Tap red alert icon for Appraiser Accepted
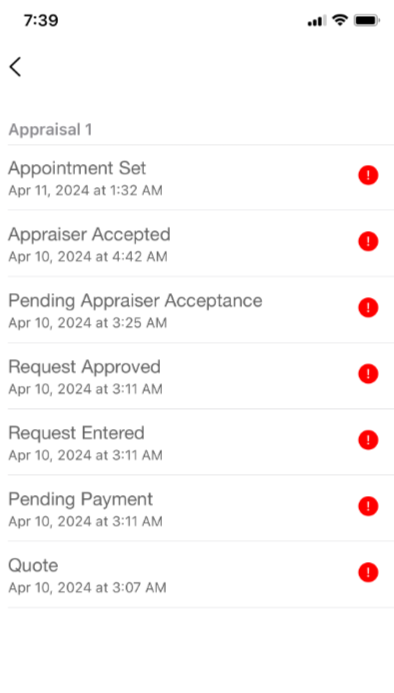 click(x=368, y=241)
